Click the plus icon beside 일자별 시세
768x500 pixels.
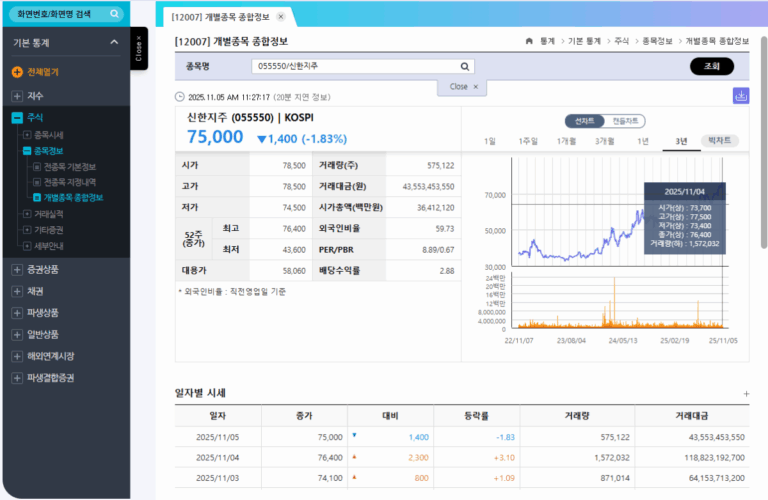(x=746, y=393)
